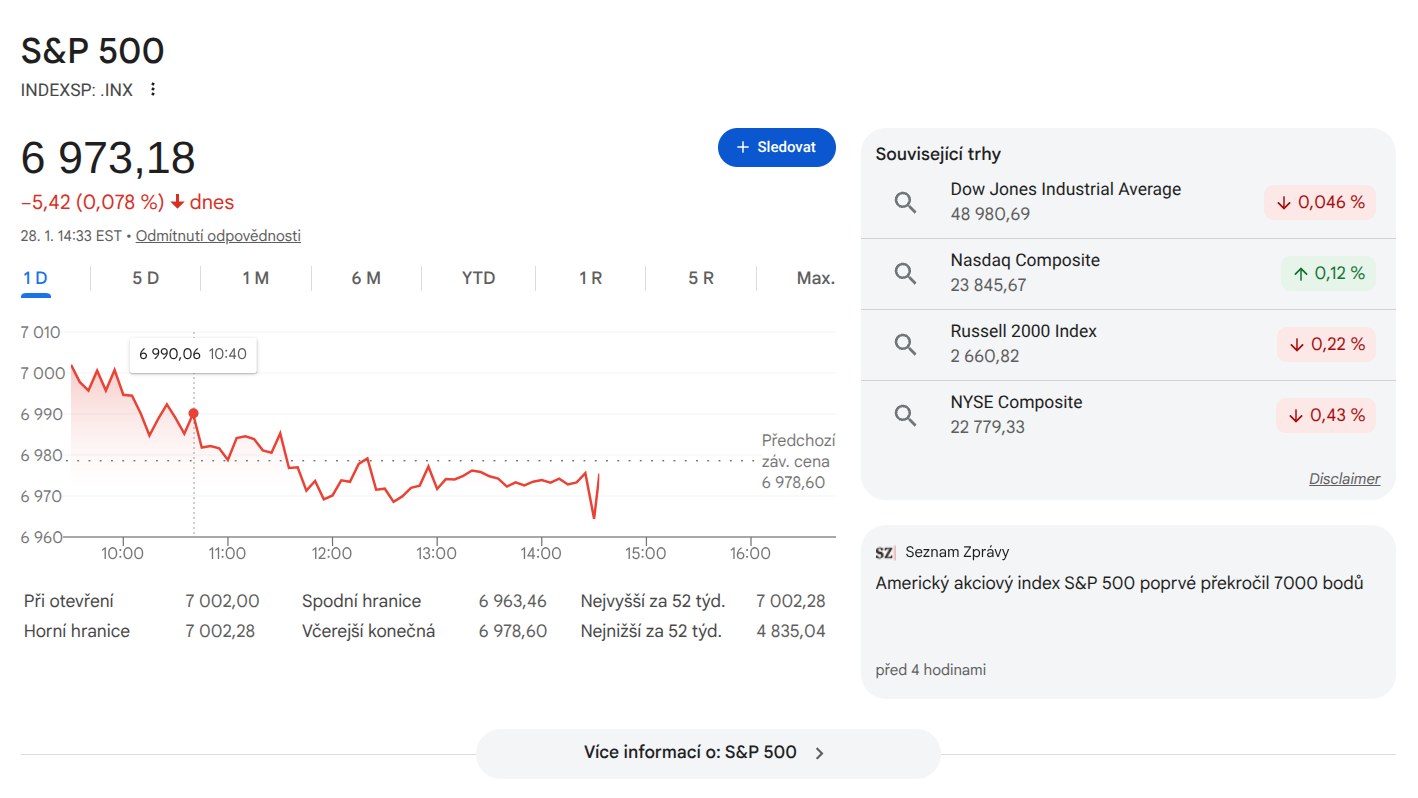Select the 1 D chart range tab
Screen dimensions: 1418x798
(36, 278)
